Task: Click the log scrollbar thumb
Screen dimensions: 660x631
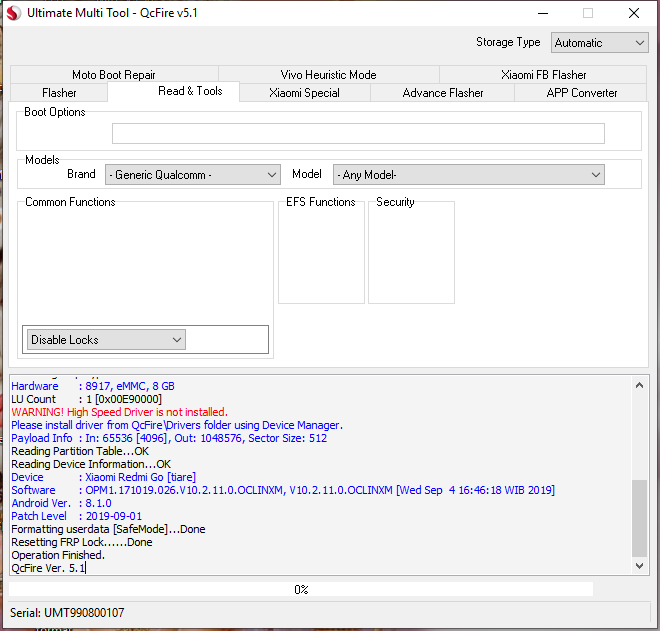Action: (639, 518)
